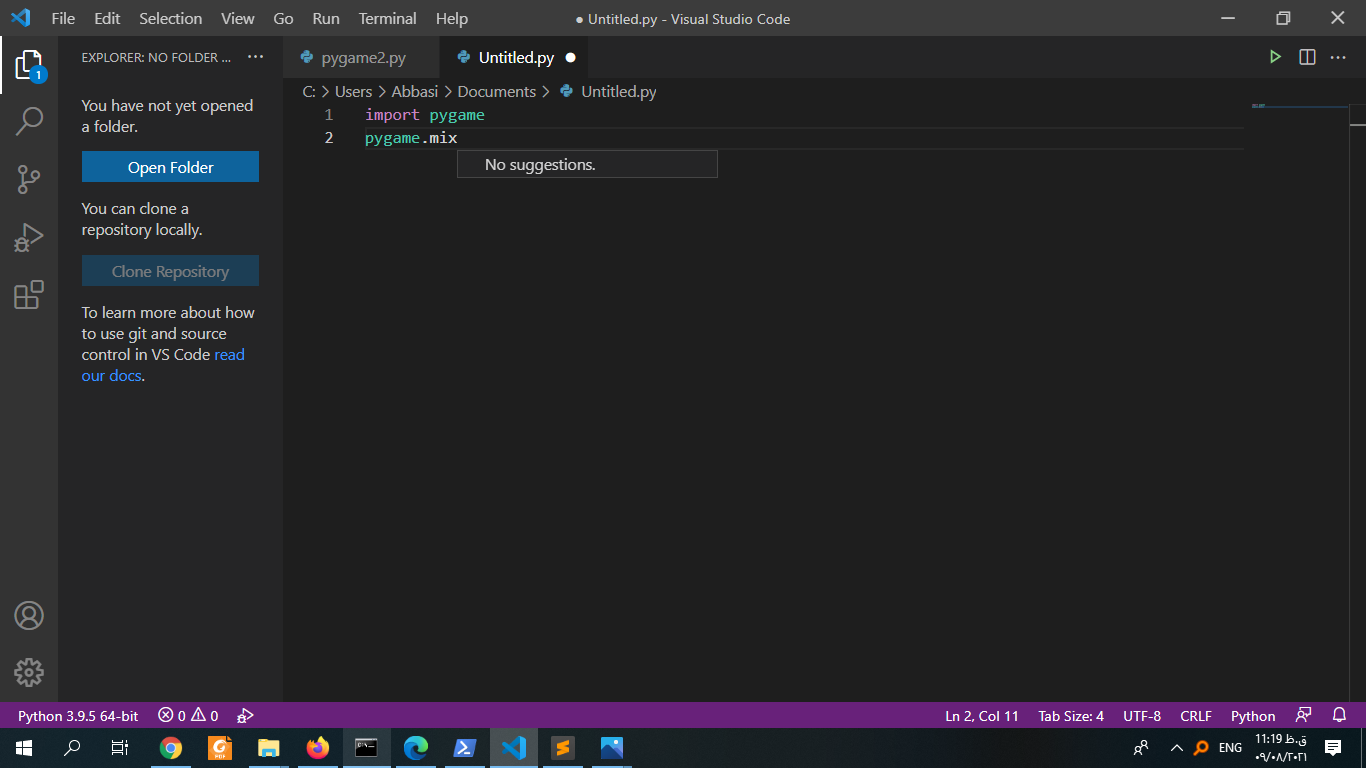Screen dimensions: 1366x768
Task: Open the Help menu
Action: [452, 18]
